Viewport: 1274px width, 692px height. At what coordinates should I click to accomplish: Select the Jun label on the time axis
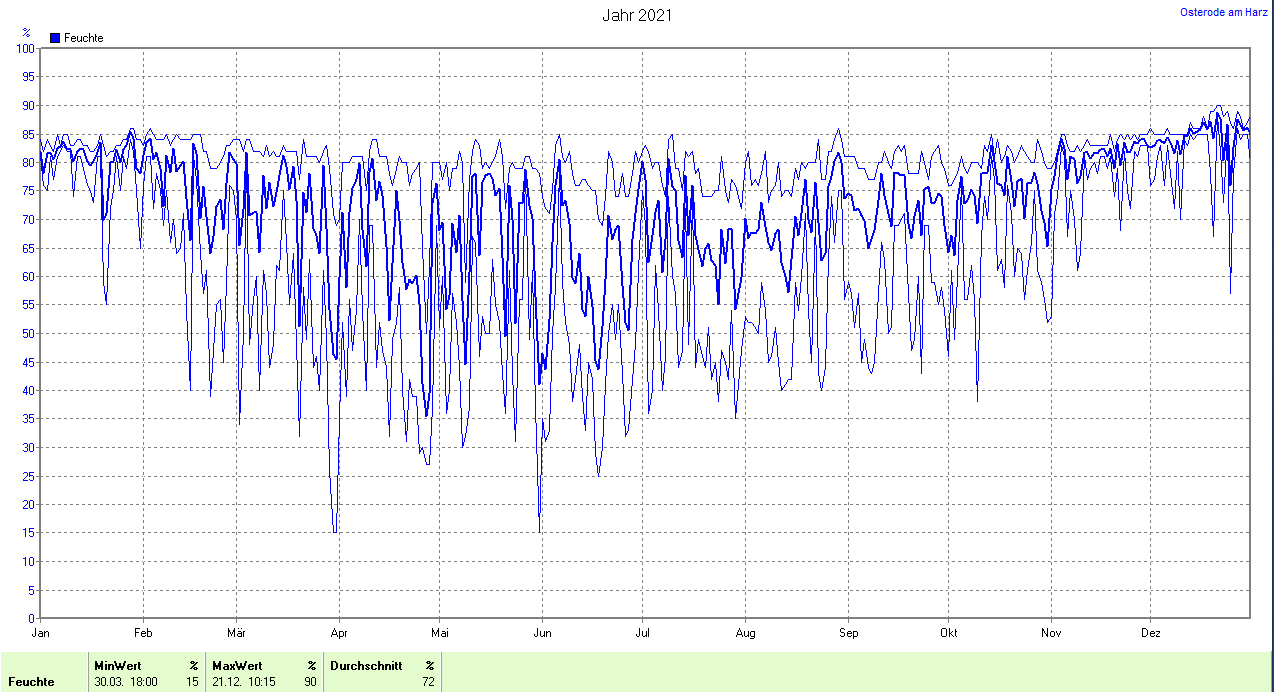pos(543,632)
